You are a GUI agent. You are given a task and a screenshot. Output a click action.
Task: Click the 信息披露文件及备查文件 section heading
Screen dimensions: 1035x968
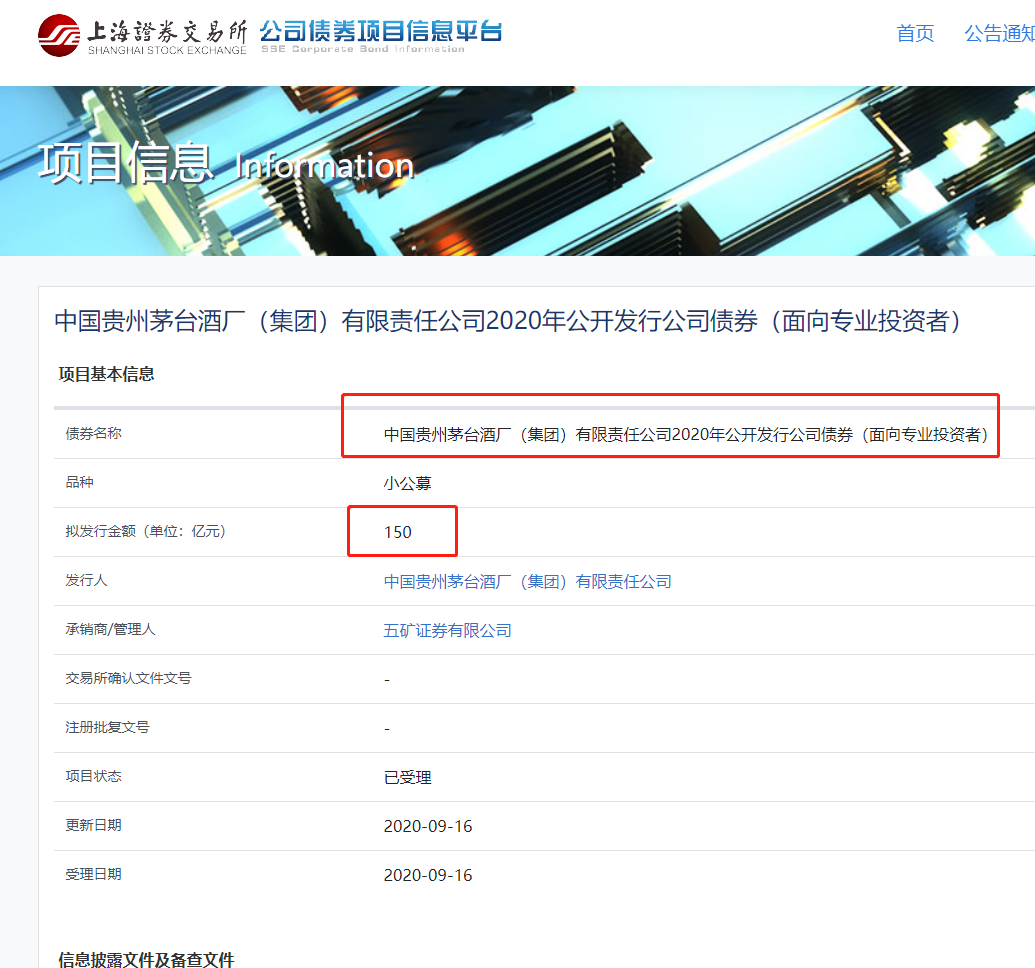pyautogui.click(x=146, y=959)
